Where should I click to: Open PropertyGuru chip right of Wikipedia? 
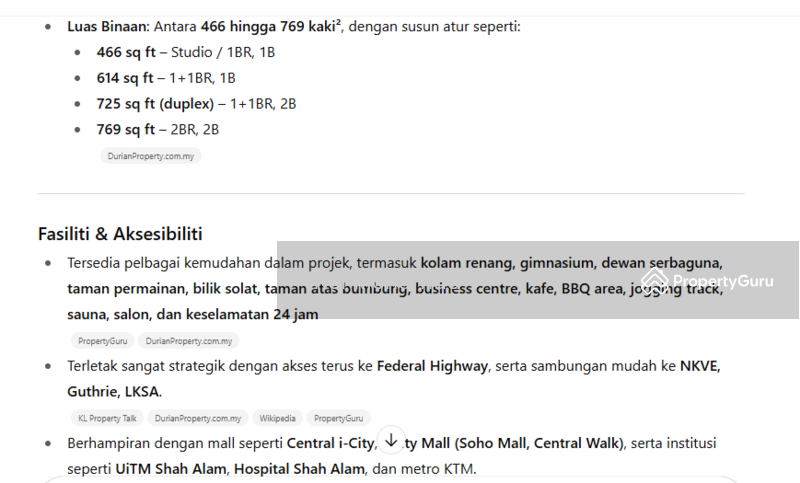tap(338, 418)
